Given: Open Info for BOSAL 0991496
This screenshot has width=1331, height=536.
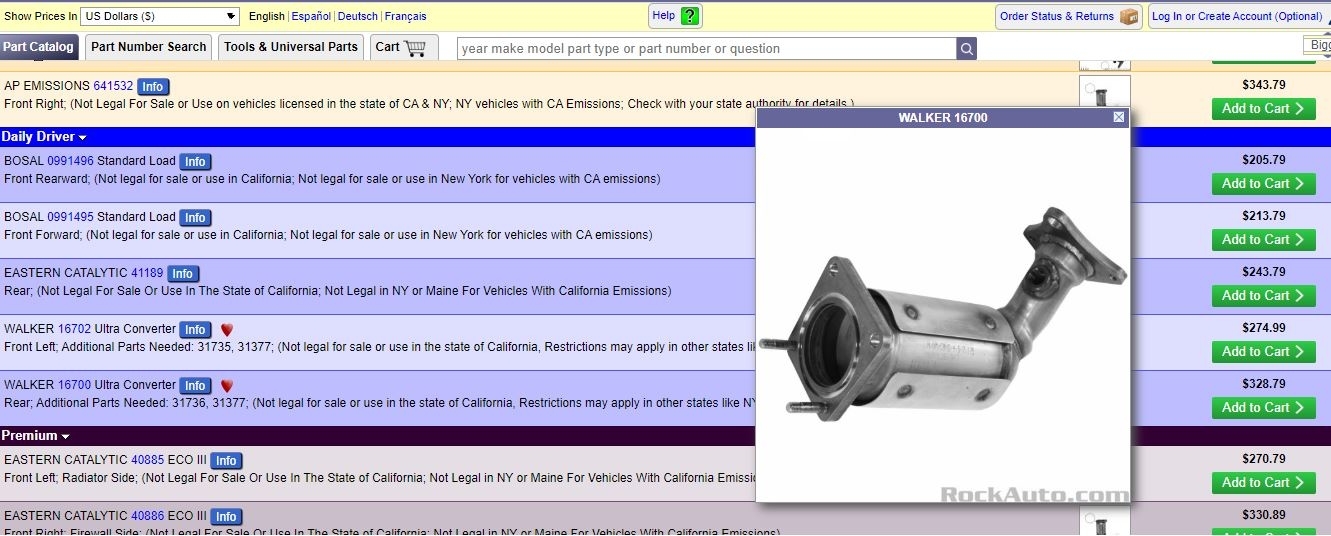Looking at the screenshot, I should pyautogui.click(x=195, y=162).
